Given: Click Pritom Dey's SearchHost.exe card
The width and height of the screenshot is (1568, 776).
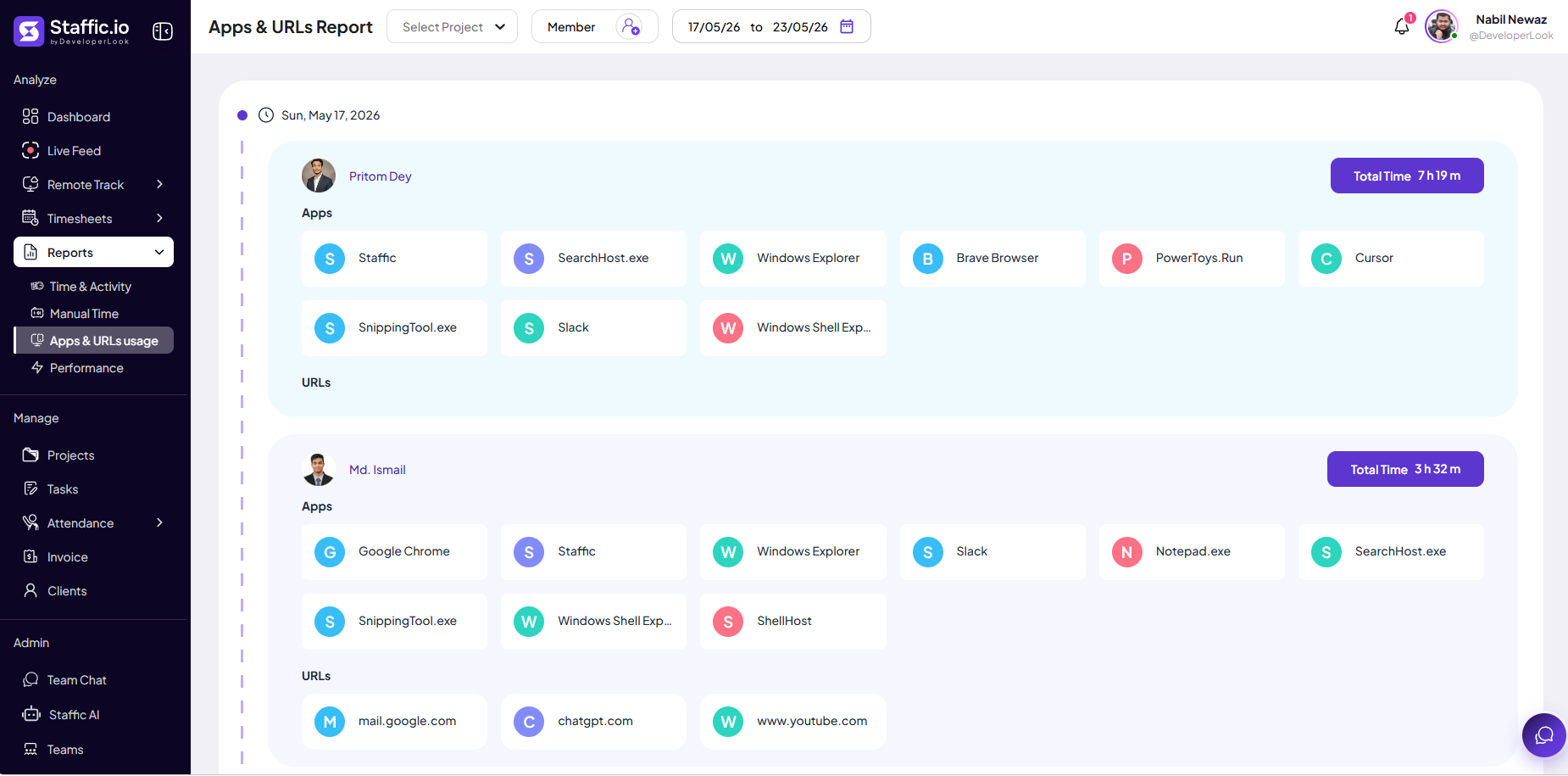Looking at the screenshot, I should [x=593, y=259].
